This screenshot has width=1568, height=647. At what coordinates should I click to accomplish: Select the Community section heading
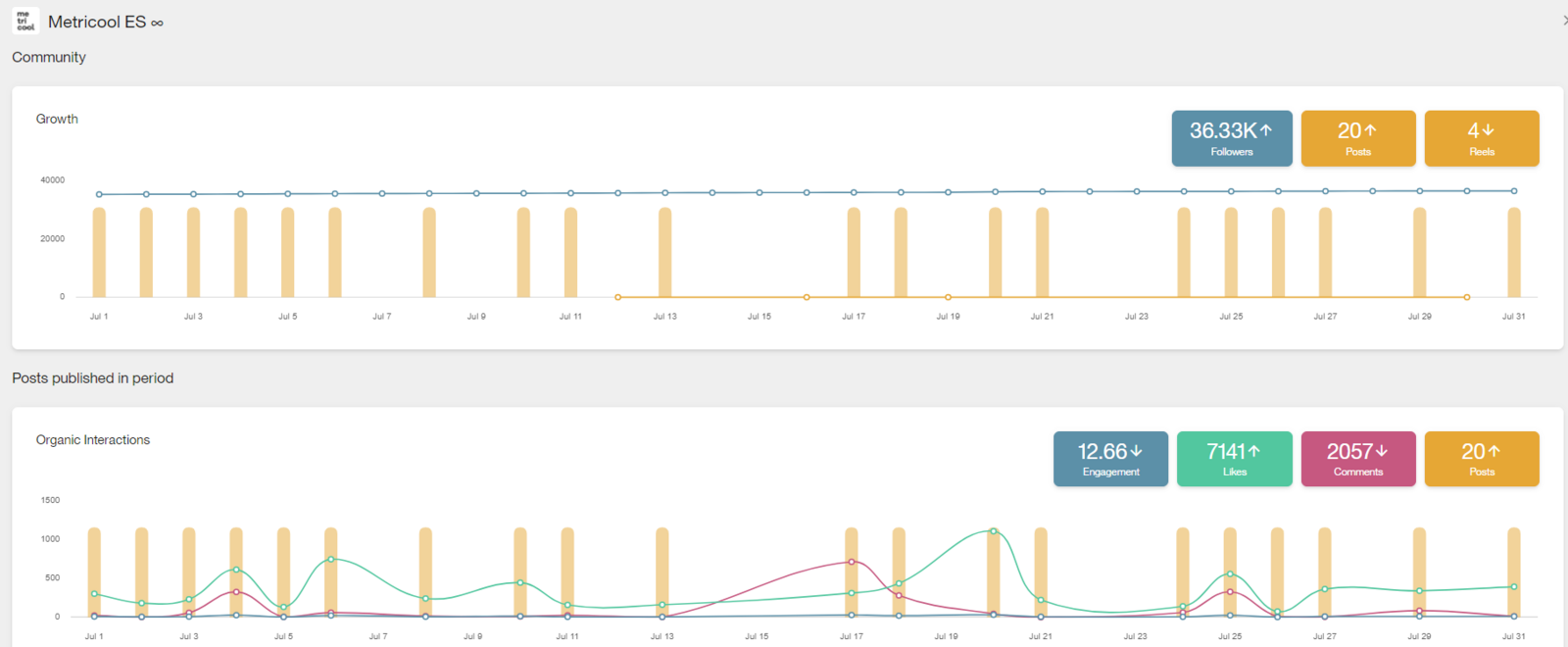click(49, 57)
